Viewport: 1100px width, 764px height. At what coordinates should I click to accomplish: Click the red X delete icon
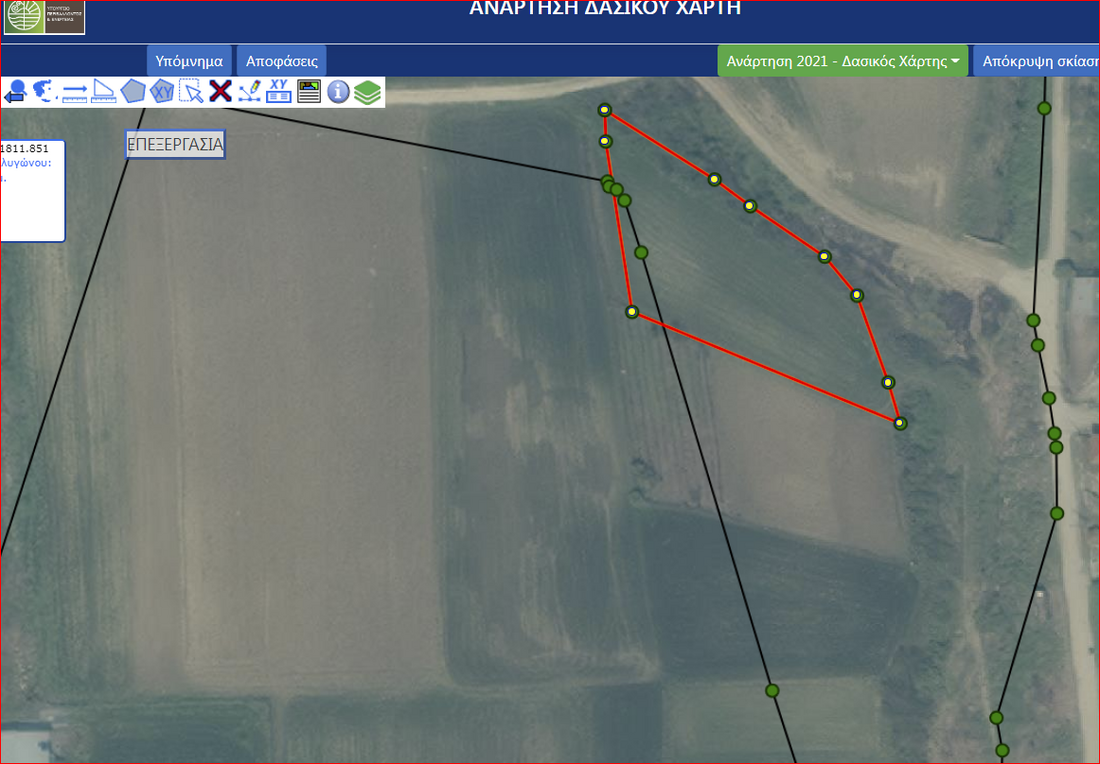click(220, 92)
